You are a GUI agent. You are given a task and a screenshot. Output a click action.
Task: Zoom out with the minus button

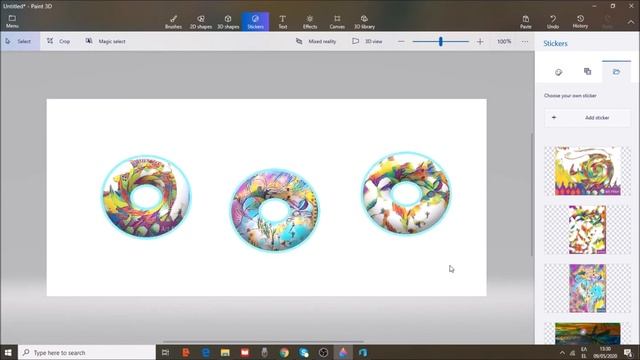(x=401, y=41)
